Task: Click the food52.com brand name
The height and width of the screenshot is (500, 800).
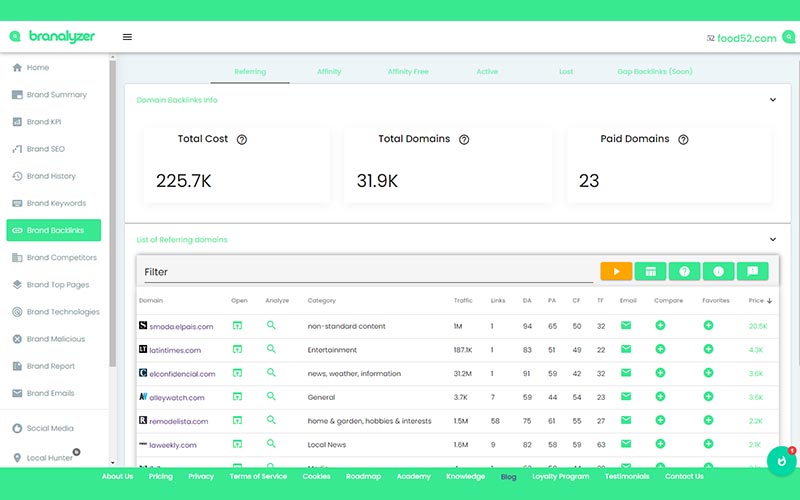Action: [x=746, y=38]
